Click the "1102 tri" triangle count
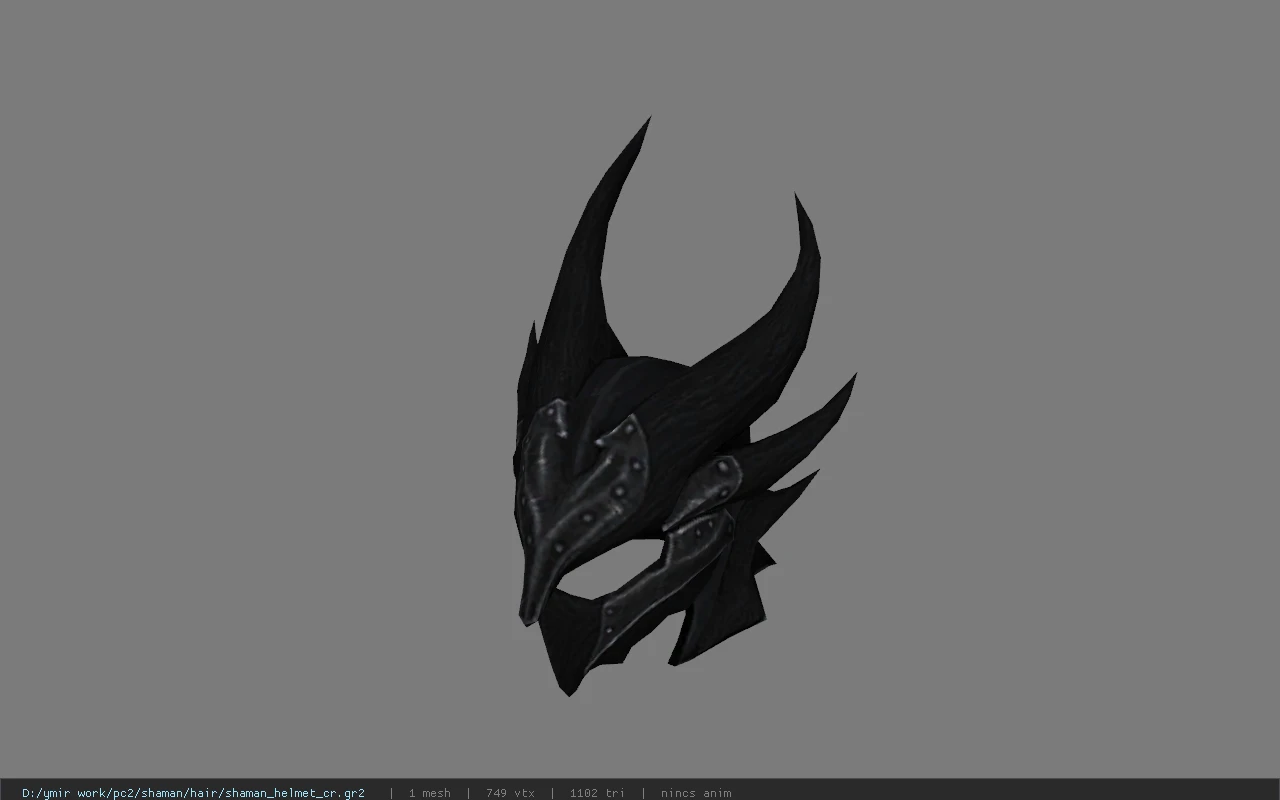 597,793
